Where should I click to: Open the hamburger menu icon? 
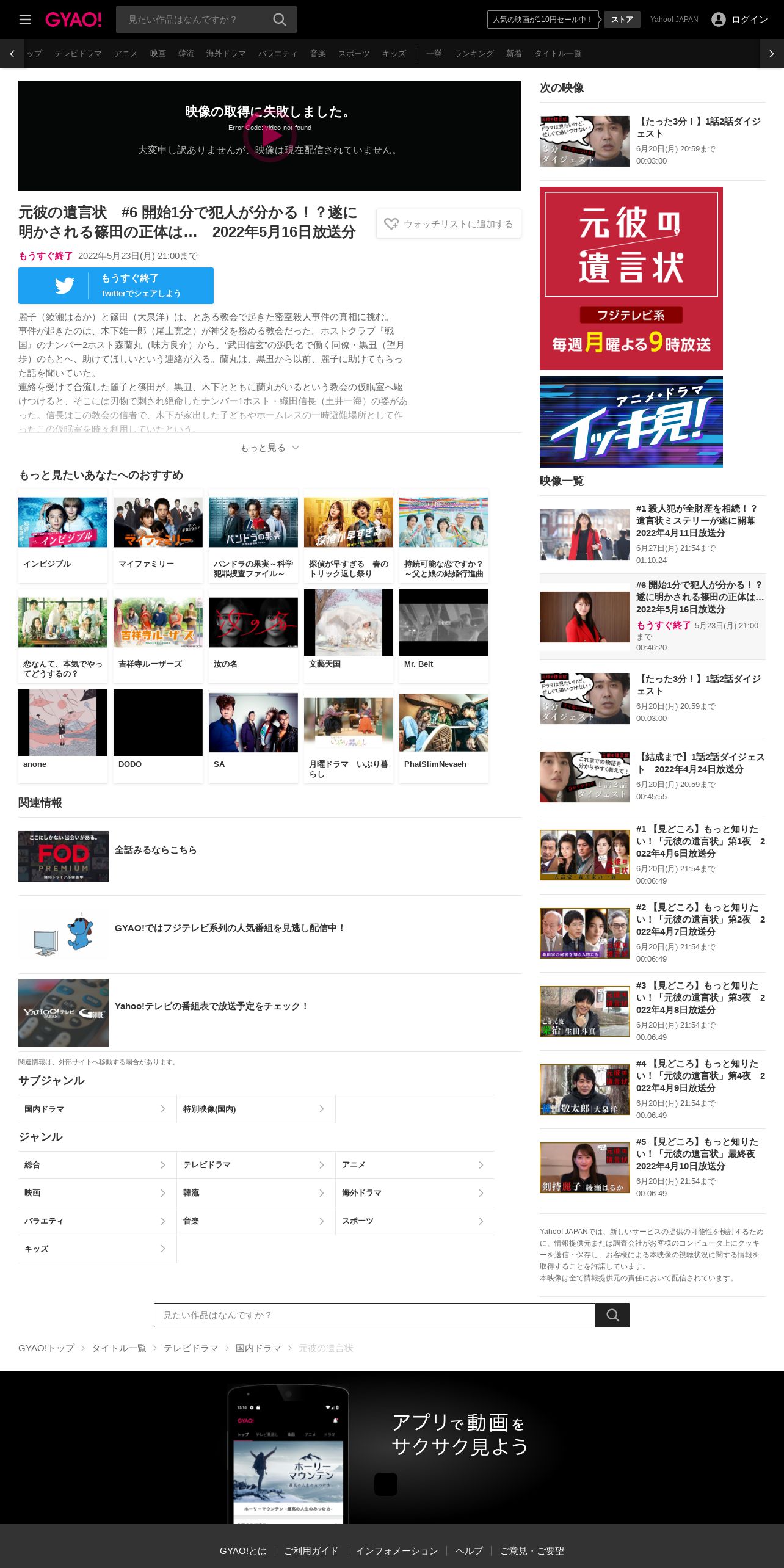[25, 20]
